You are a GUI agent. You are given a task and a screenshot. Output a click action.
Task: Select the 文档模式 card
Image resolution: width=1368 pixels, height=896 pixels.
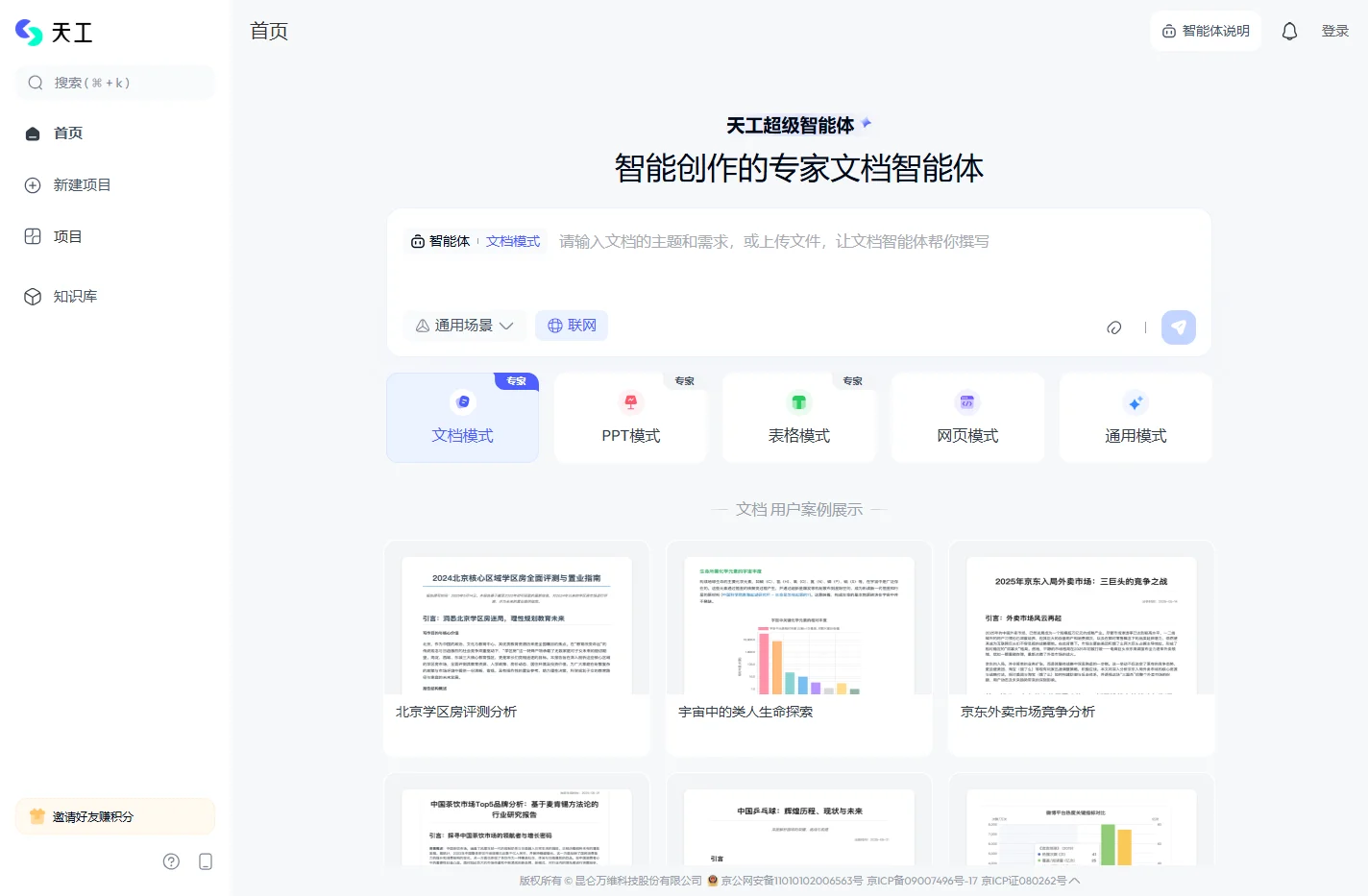tap(463, 418)
